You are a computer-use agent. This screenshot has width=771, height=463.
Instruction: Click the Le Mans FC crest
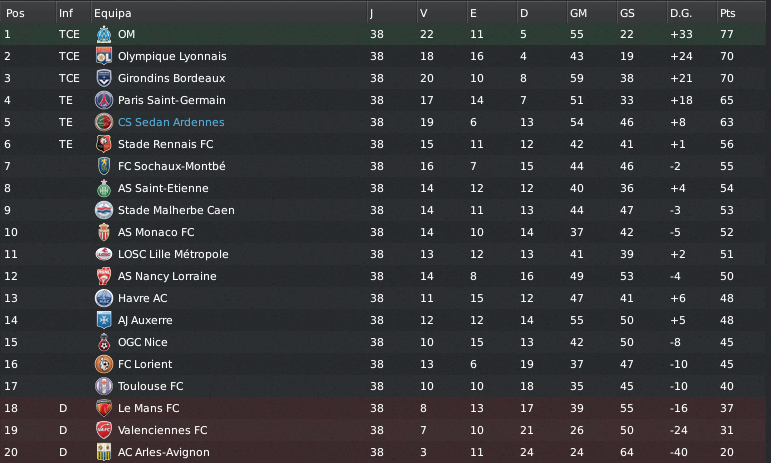(x=103, y=408)
